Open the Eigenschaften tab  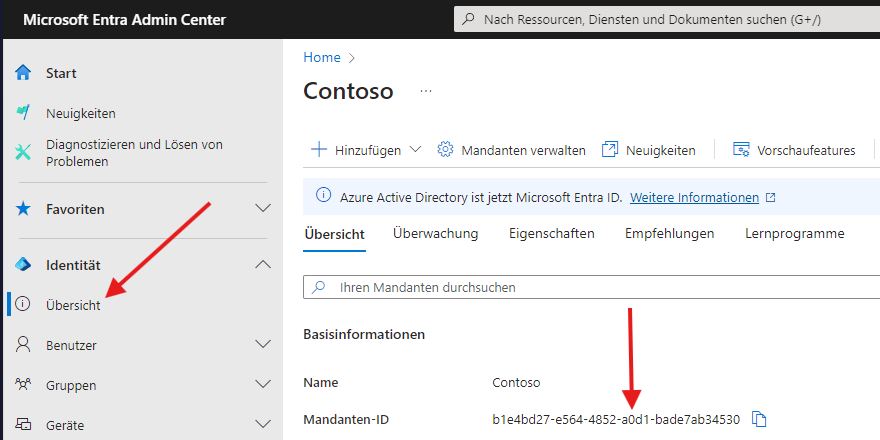pos(552,233)
